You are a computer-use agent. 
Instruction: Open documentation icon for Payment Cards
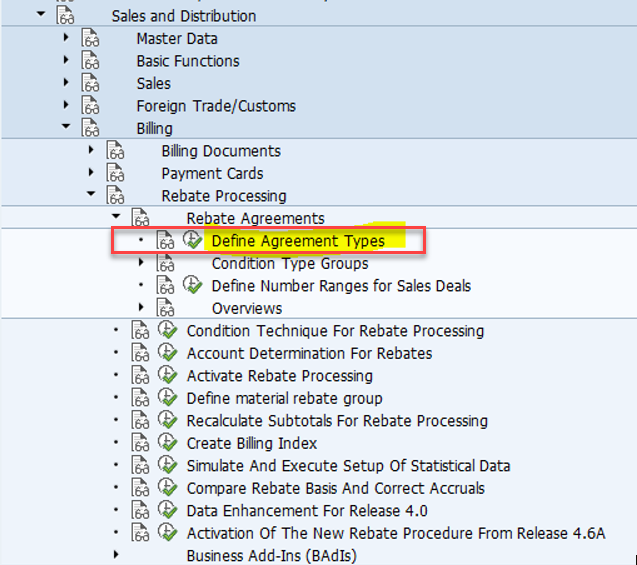115,173
